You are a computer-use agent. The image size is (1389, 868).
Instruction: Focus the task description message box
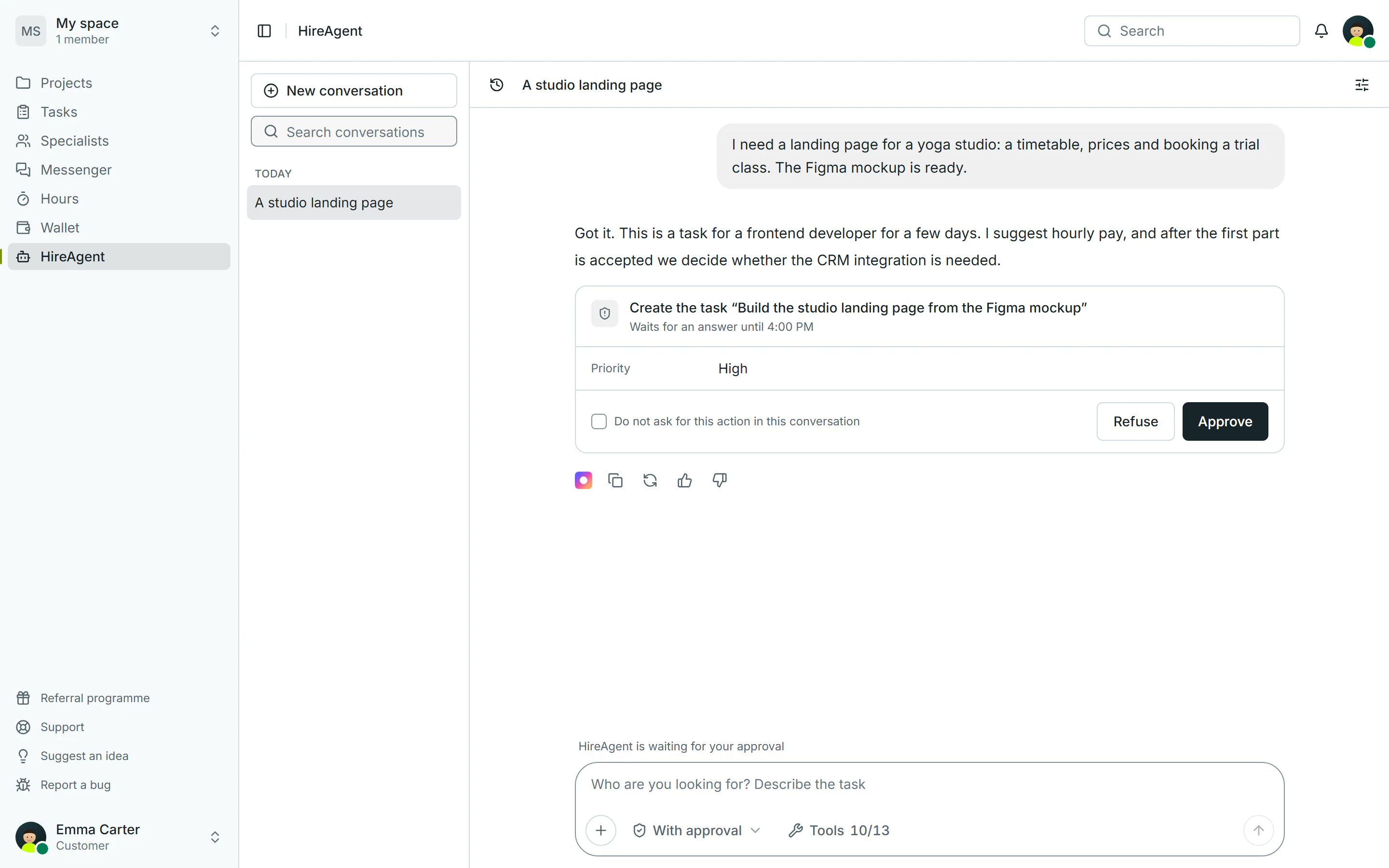click(929, 784)
